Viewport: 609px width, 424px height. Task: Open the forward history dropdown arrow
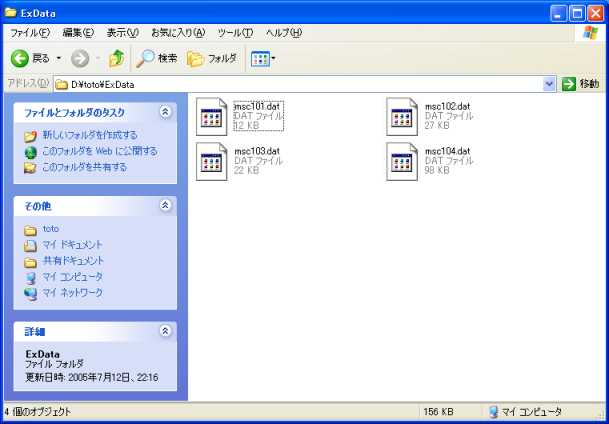point(98,59)
